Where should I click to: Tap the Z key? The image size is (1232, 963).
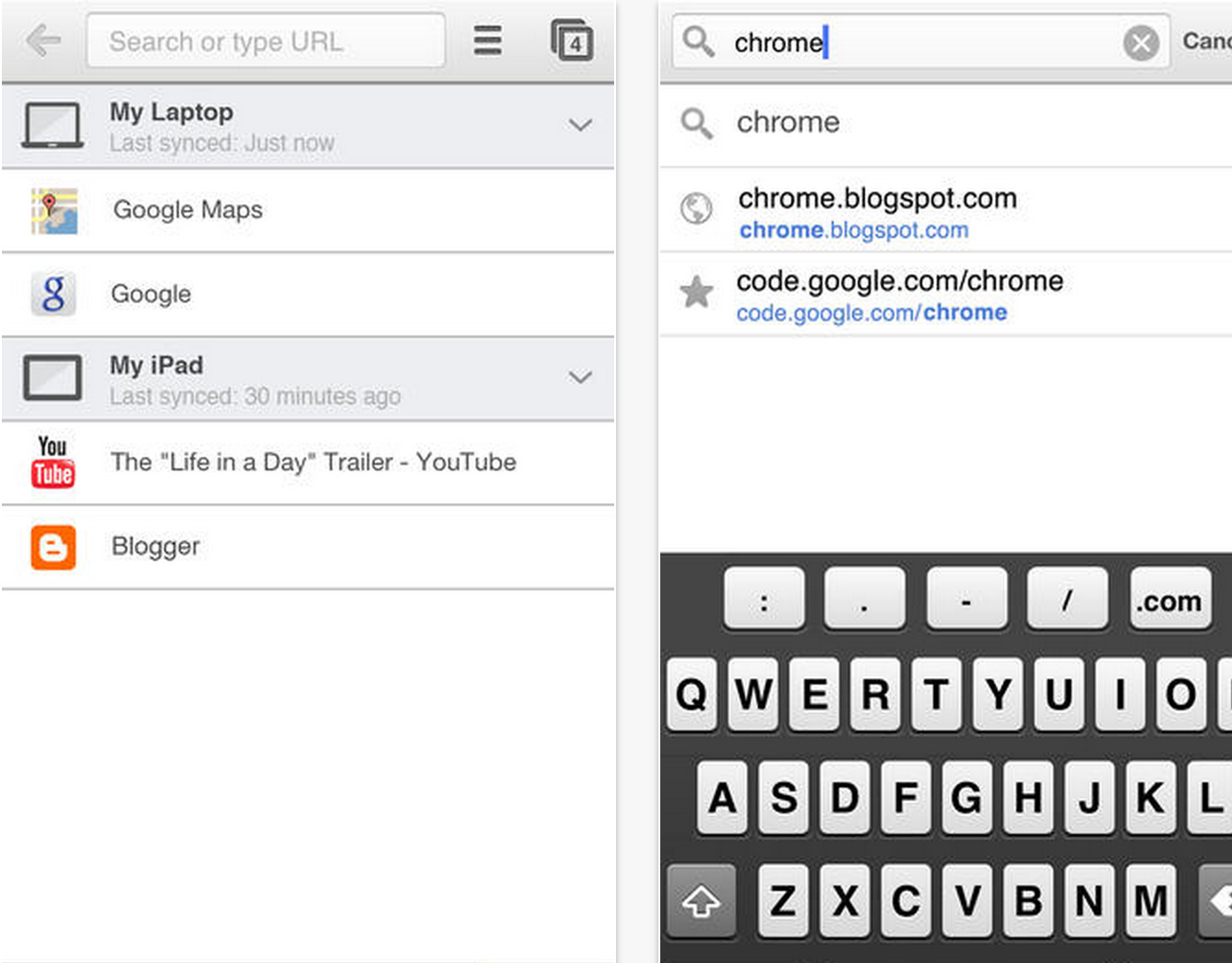(784, 900)
